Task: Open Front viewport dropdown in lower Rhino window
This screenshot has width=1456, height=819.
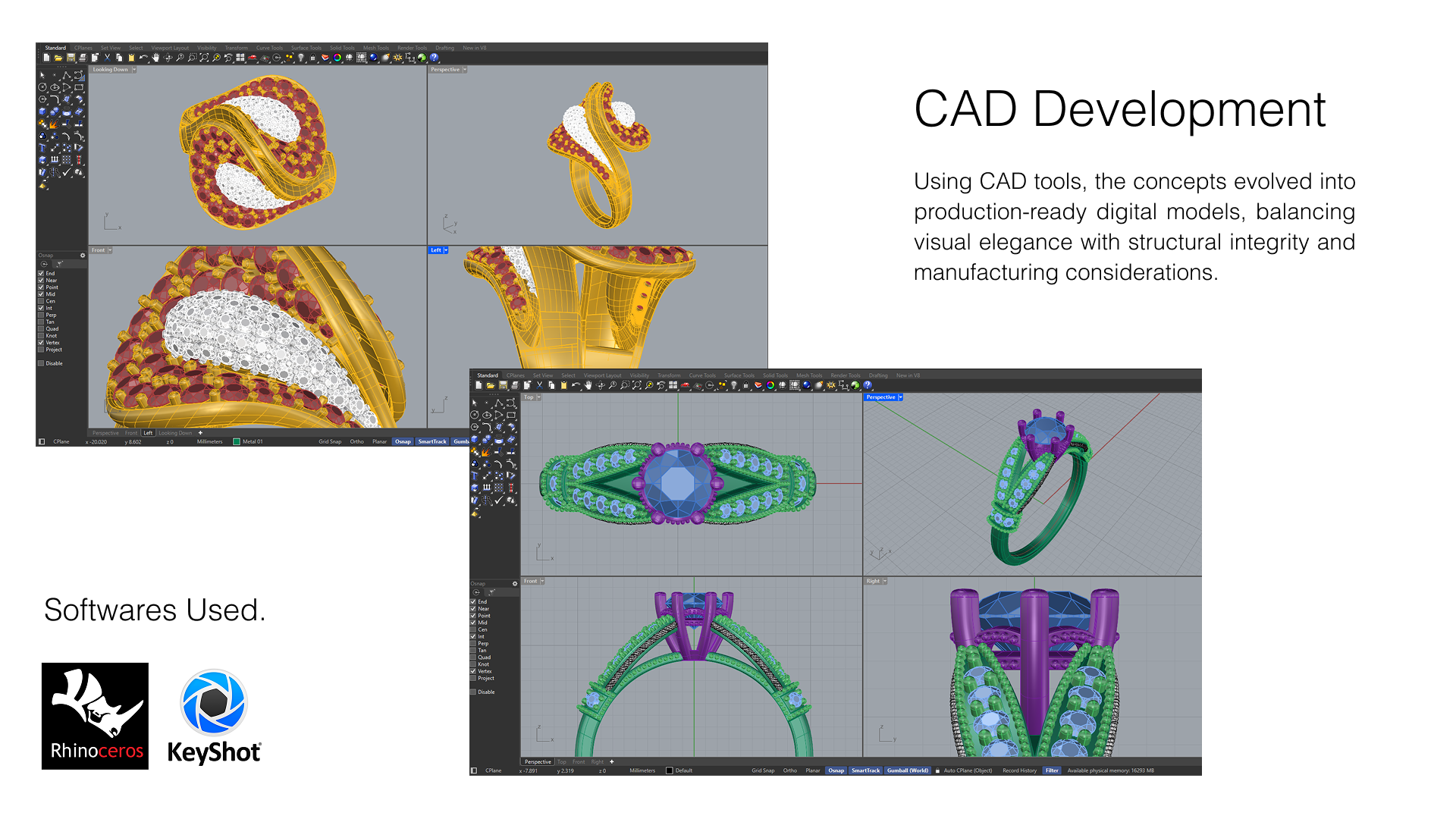Action: tap(542, 581)
